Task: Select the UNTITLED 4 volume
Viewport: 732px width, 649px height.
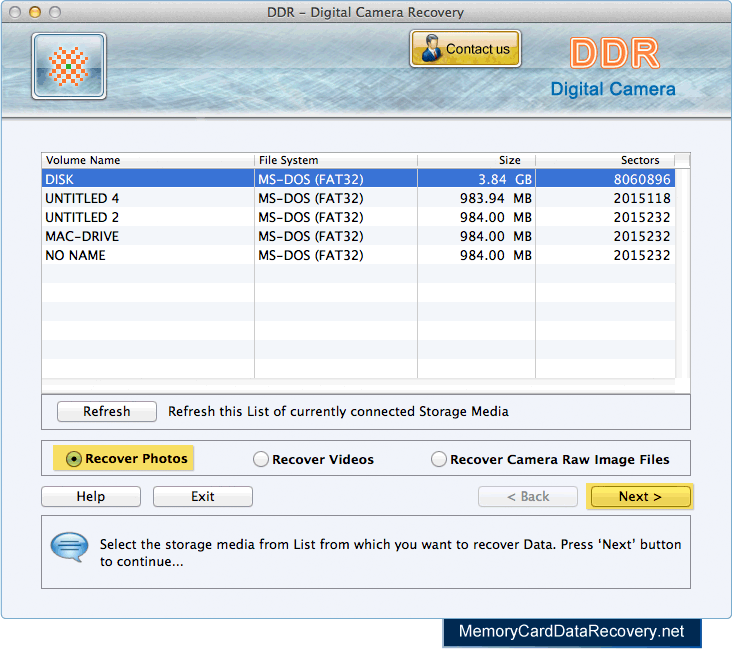Action: pos(358,198)
